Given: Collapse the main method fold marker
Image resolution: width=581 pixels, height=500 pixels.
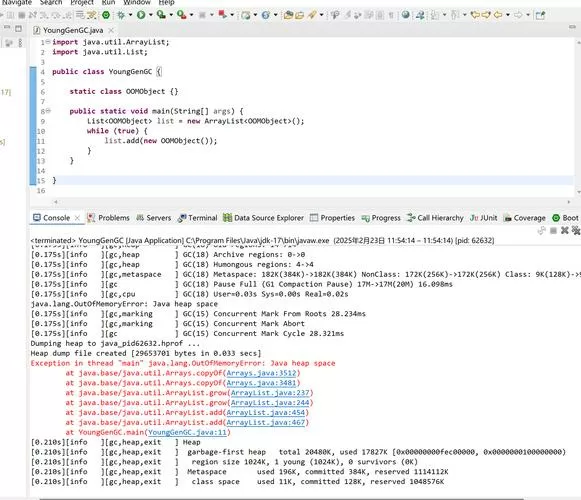Looking at the screenshot, I should point(48,111).
